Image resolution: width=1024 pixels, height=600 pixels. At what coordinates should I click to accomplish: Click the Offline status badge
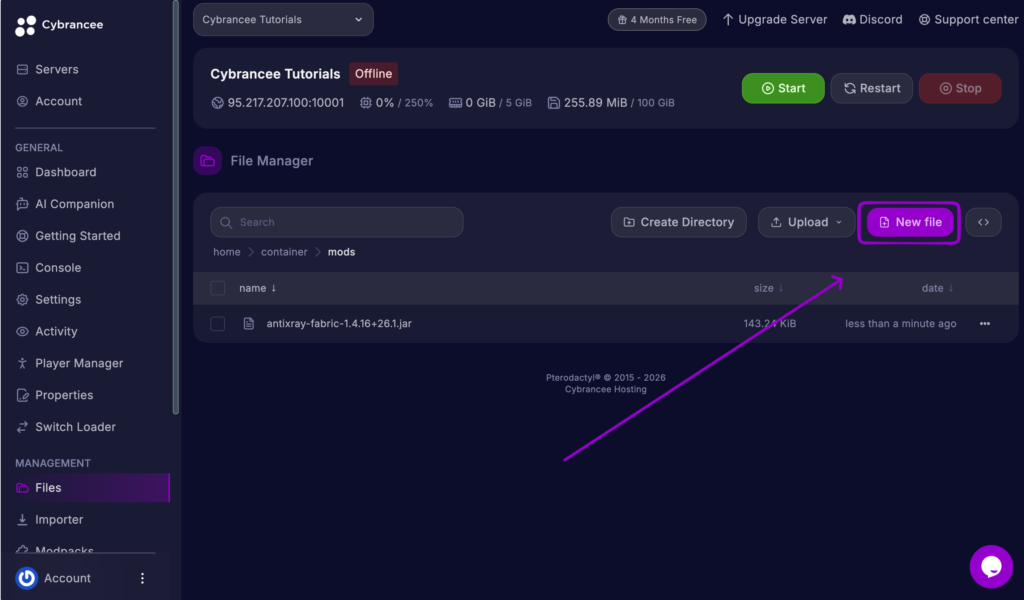tap(374, 74)
